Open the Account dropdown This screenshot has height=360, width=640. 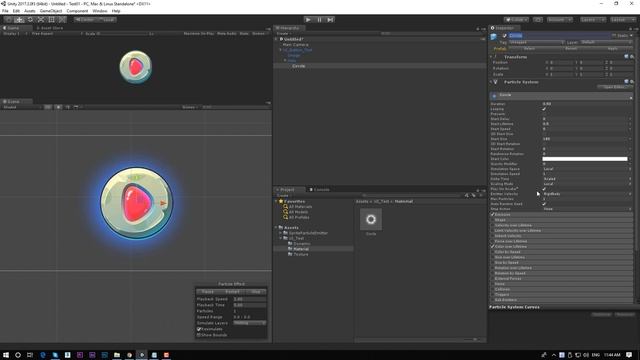coord(560,20)
